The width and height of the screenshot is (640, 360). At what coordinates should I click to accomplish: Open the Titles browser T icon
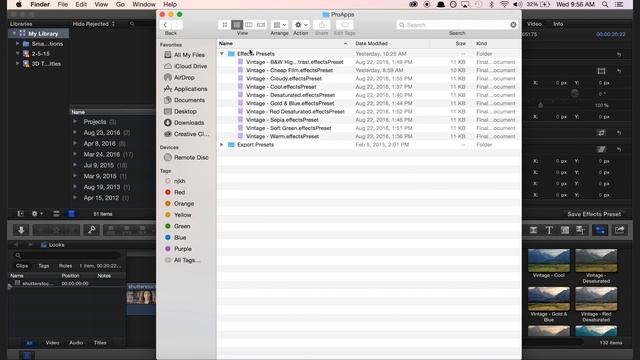(x=549, y=230)
